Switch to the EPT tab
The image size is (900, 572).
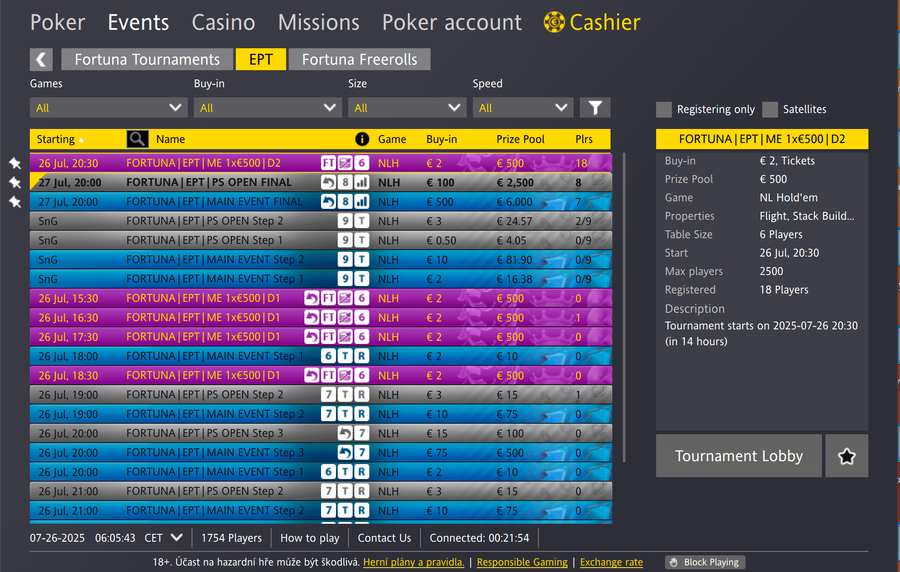click(261, 59)
